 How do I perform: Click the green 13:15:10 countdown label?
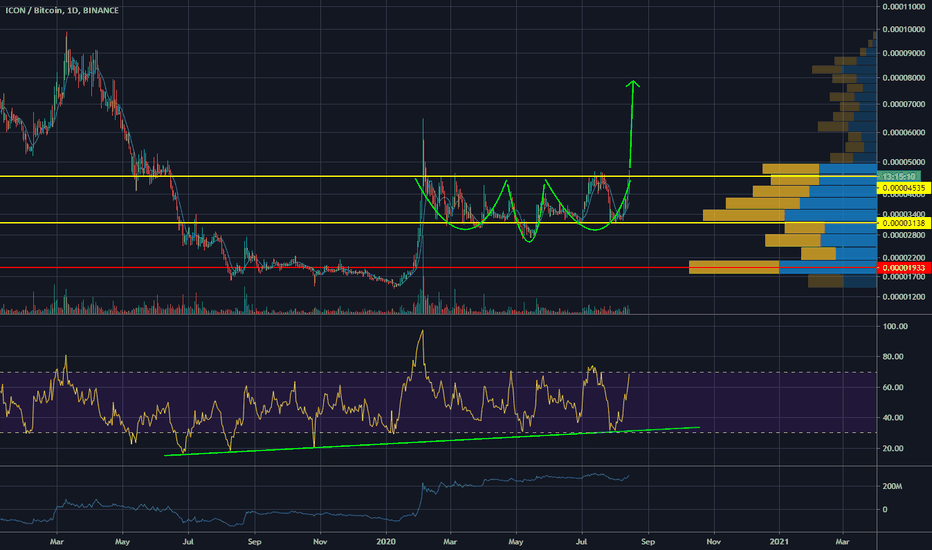pos(899,176)
